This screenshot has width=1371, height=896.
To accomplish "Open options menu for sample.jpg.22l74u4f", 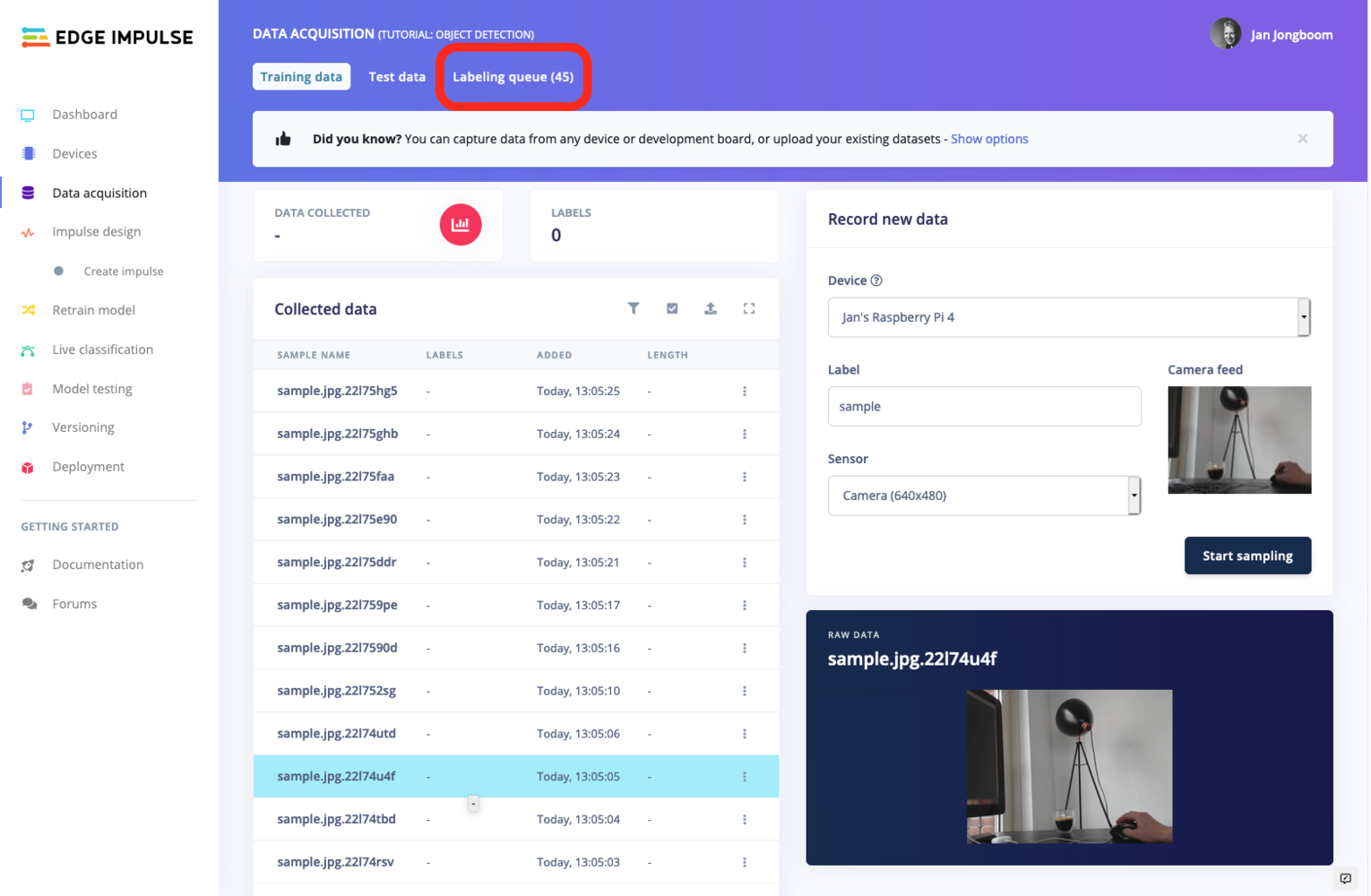I will [x=745, y=777].
